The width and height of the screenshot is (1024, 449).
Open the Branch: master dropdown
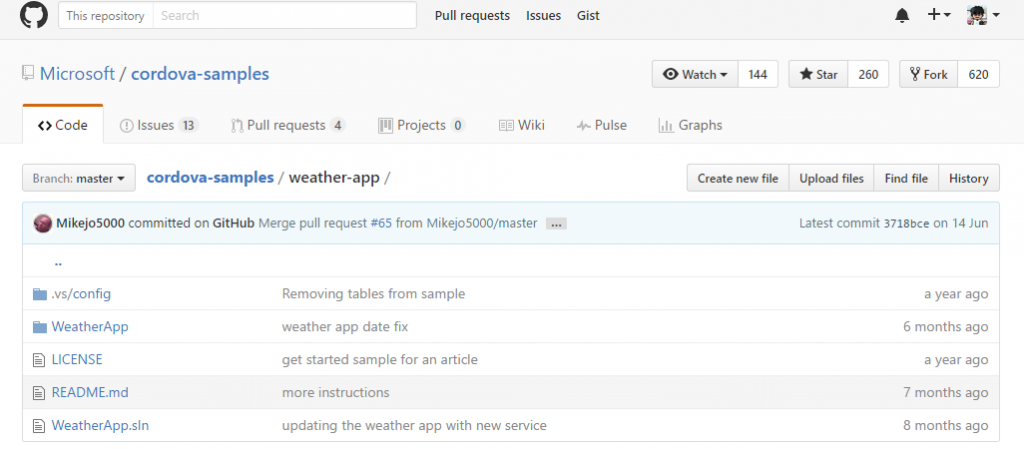(x=79, y=178)
